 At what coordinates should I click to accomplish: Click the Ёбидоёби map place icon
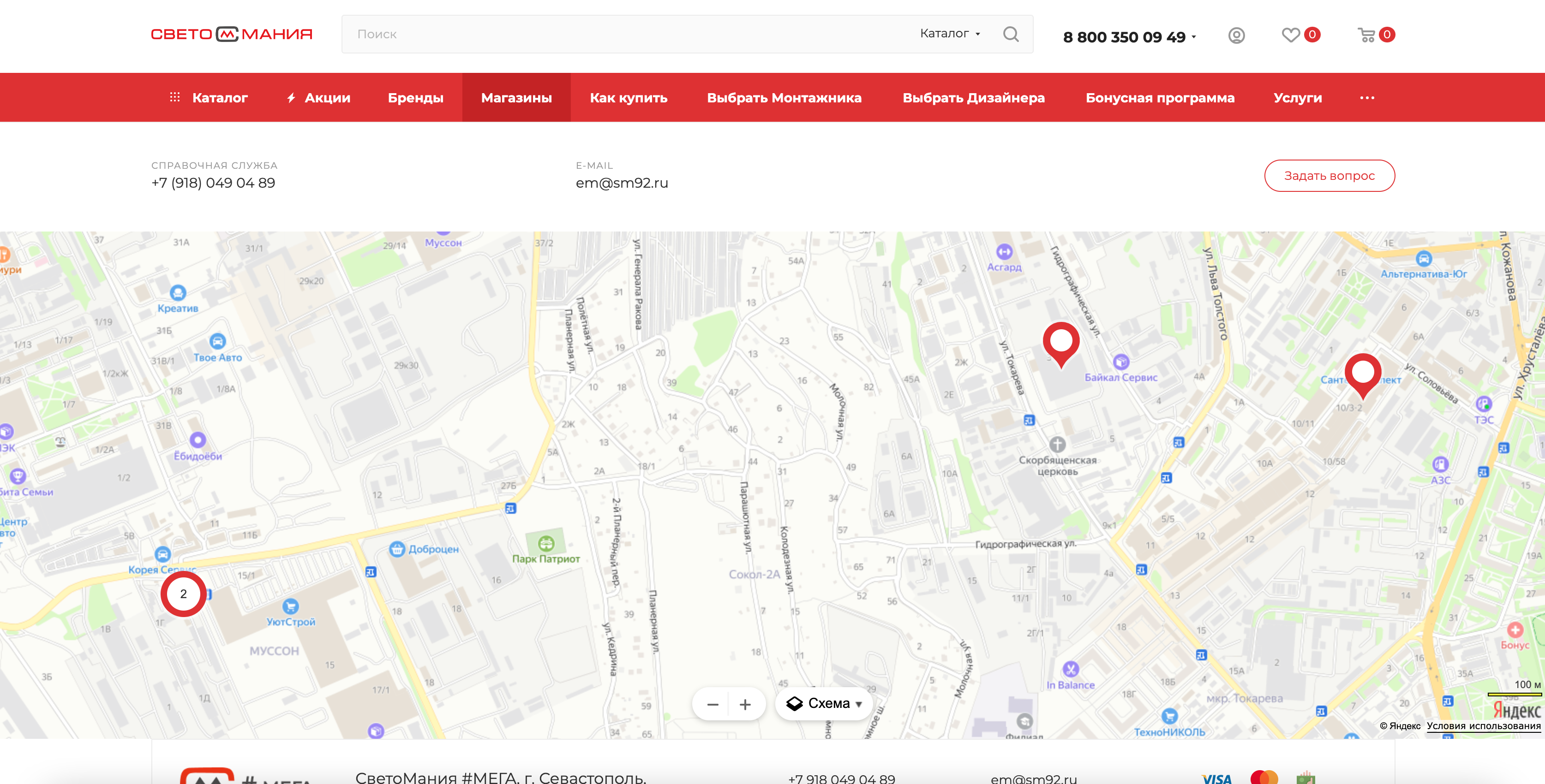pyautogui.click(x=198, y=440)
